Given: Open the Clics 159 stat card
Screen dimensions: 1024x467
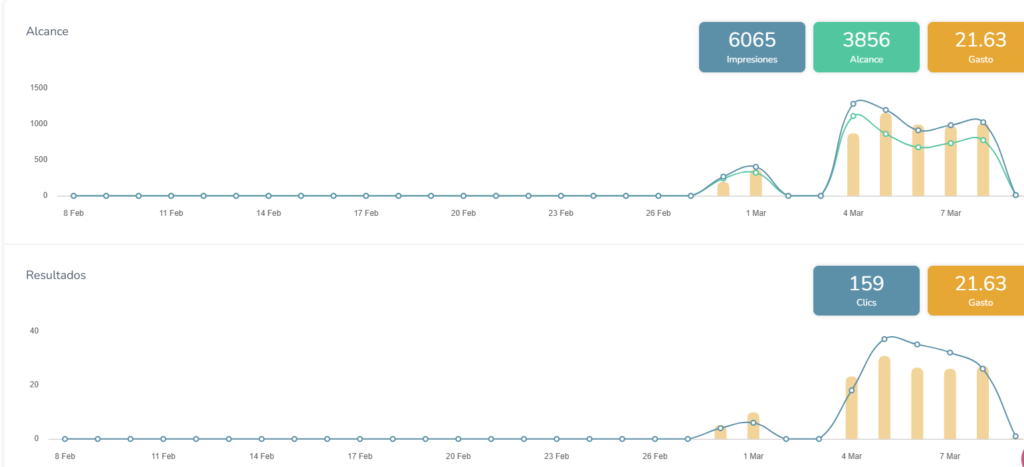Looking at the screenshot, I should (866, 291).
